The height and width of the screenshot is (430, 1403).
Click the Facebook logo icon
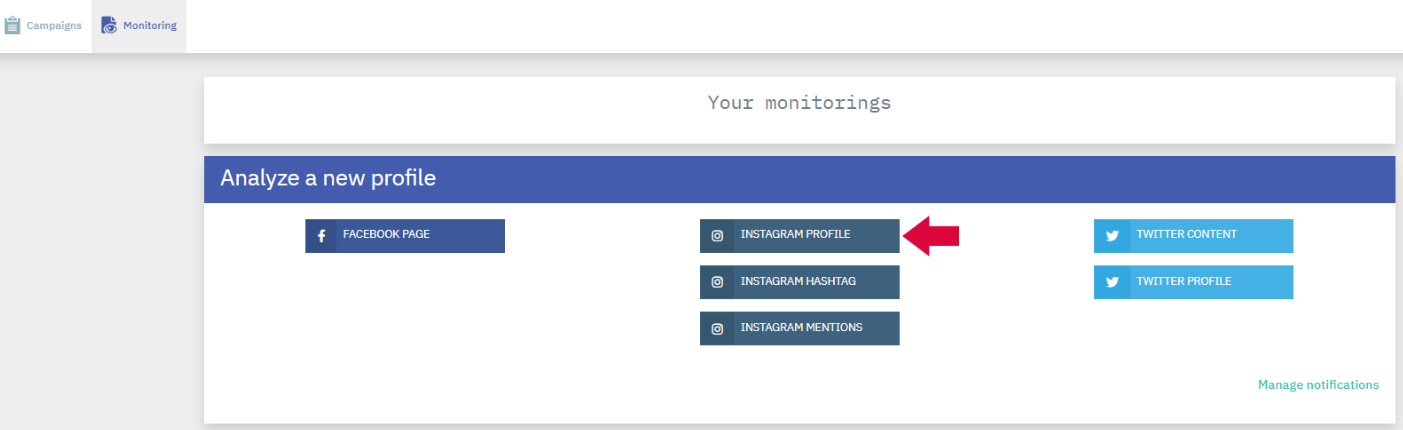(x=321, y=236)
